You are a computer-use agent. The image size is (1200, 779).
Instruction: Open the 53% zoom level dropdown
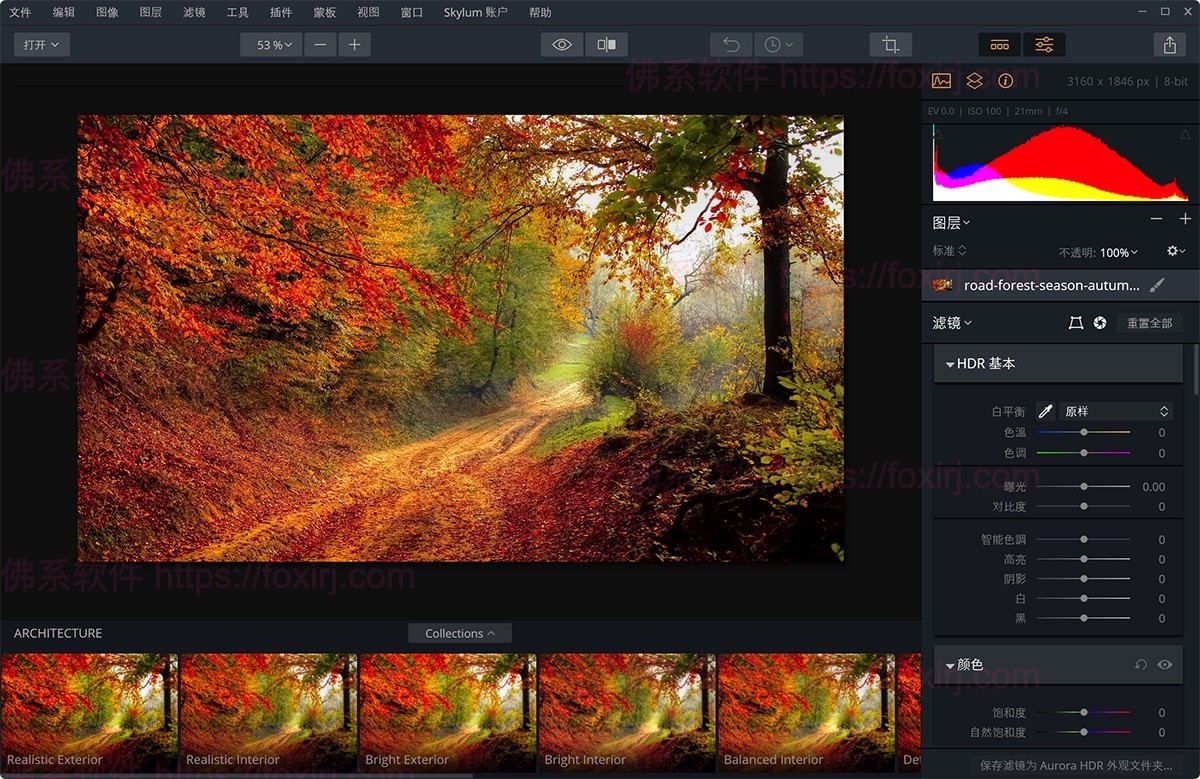tap(270, 44)
